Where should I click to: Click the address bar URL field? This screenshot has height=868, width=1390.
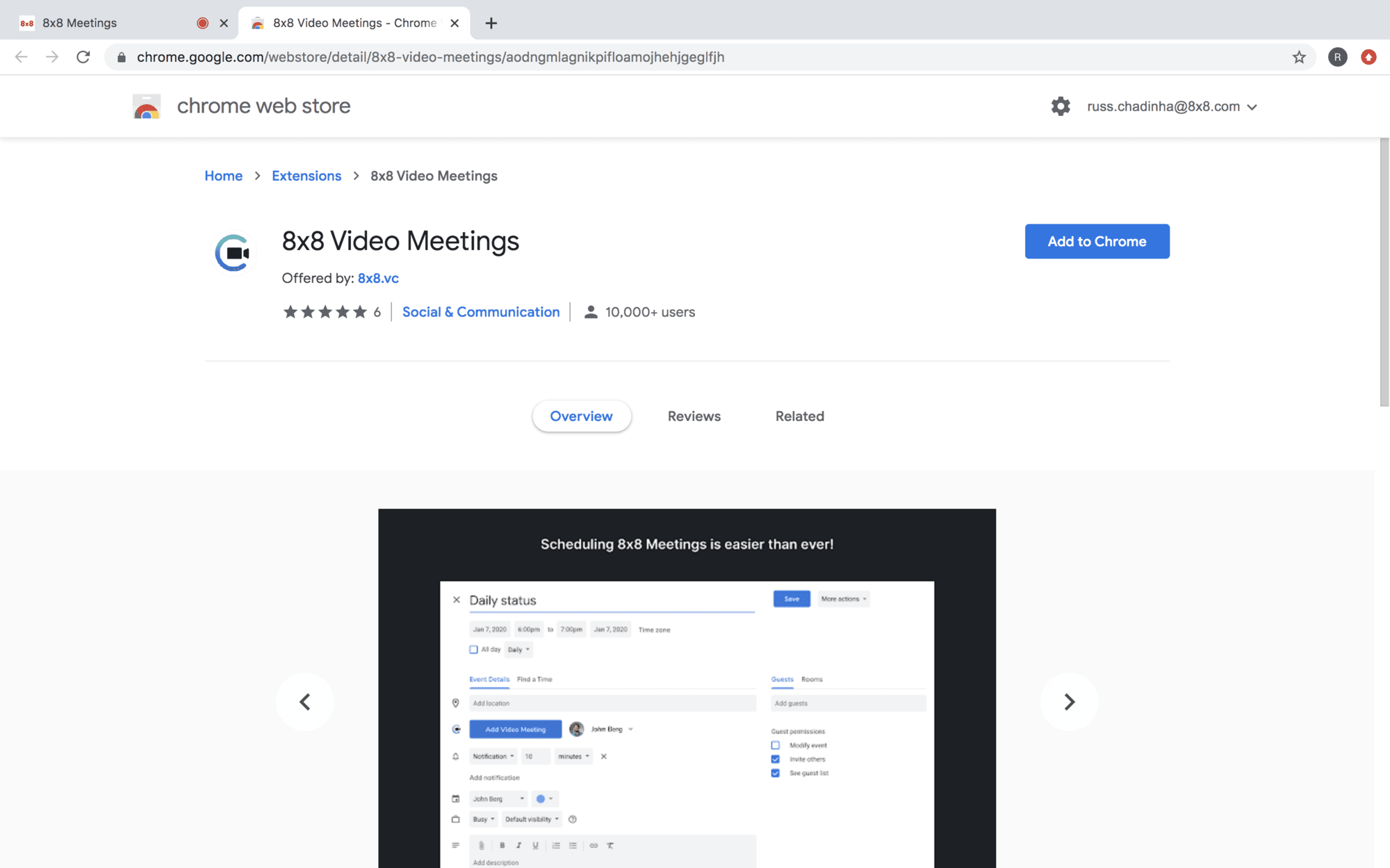[709, 57]
